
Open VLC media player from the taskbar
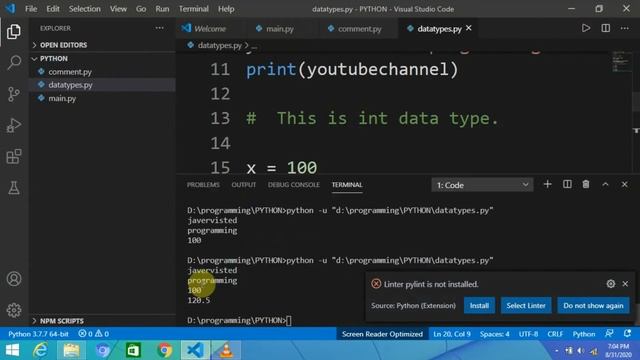(226, 350)
